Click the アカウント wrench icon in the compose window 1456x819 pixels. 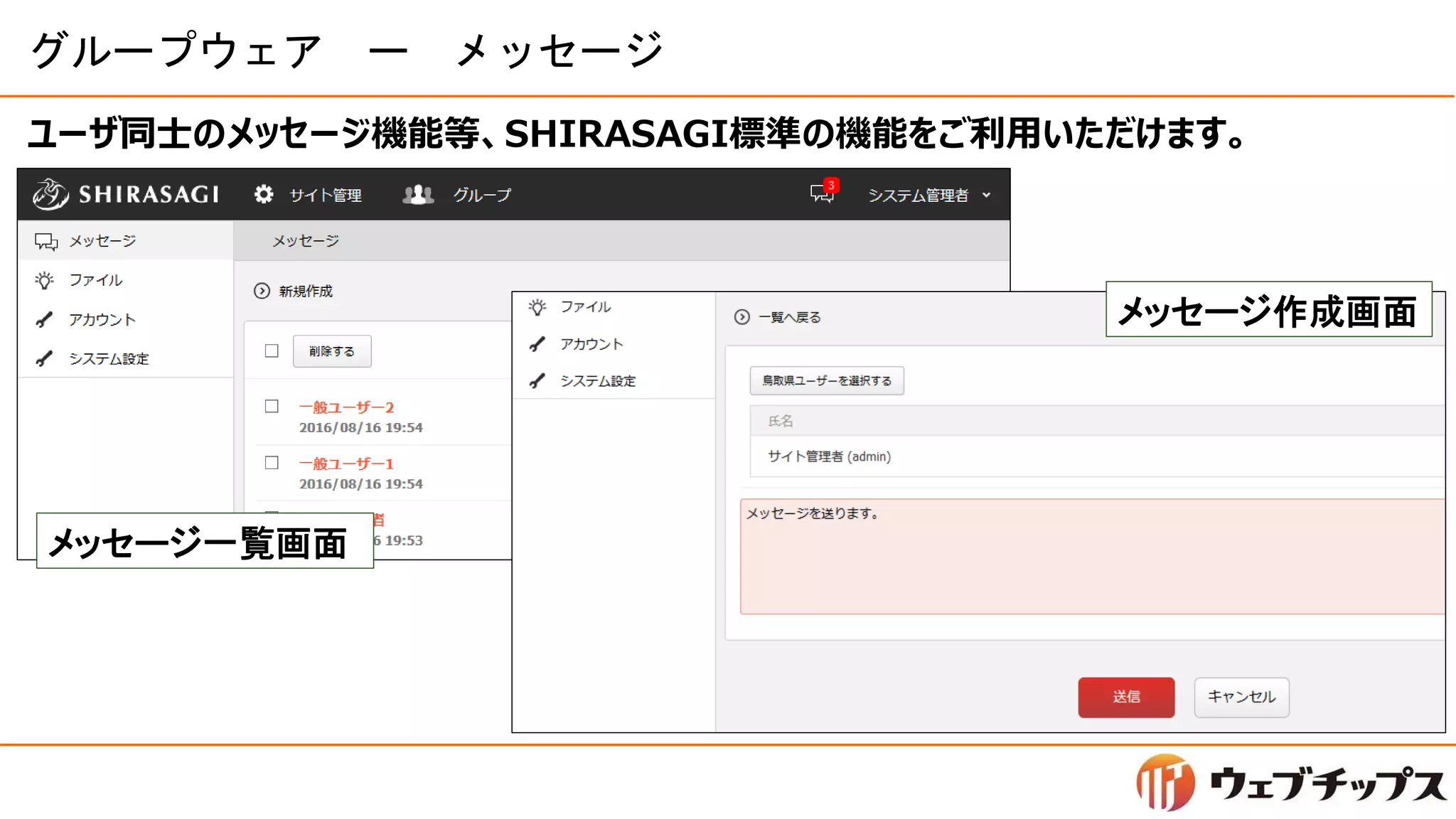point(537,344)
